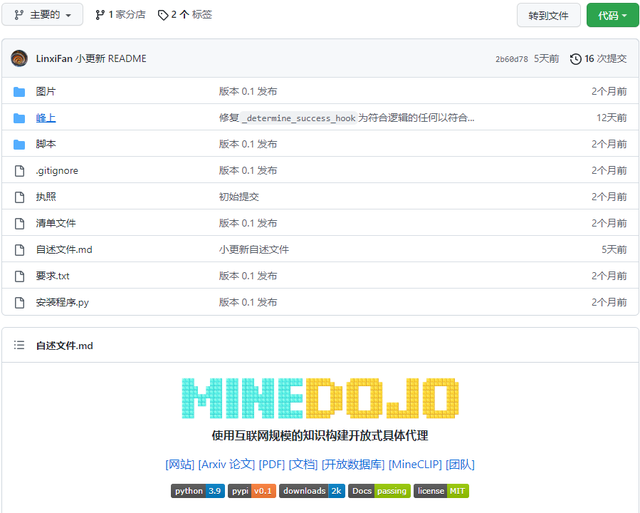Open the 脚本 folder icon
The height and width of the screenshot is (513, 640).
pyautogui.click(x=19, y=144)
